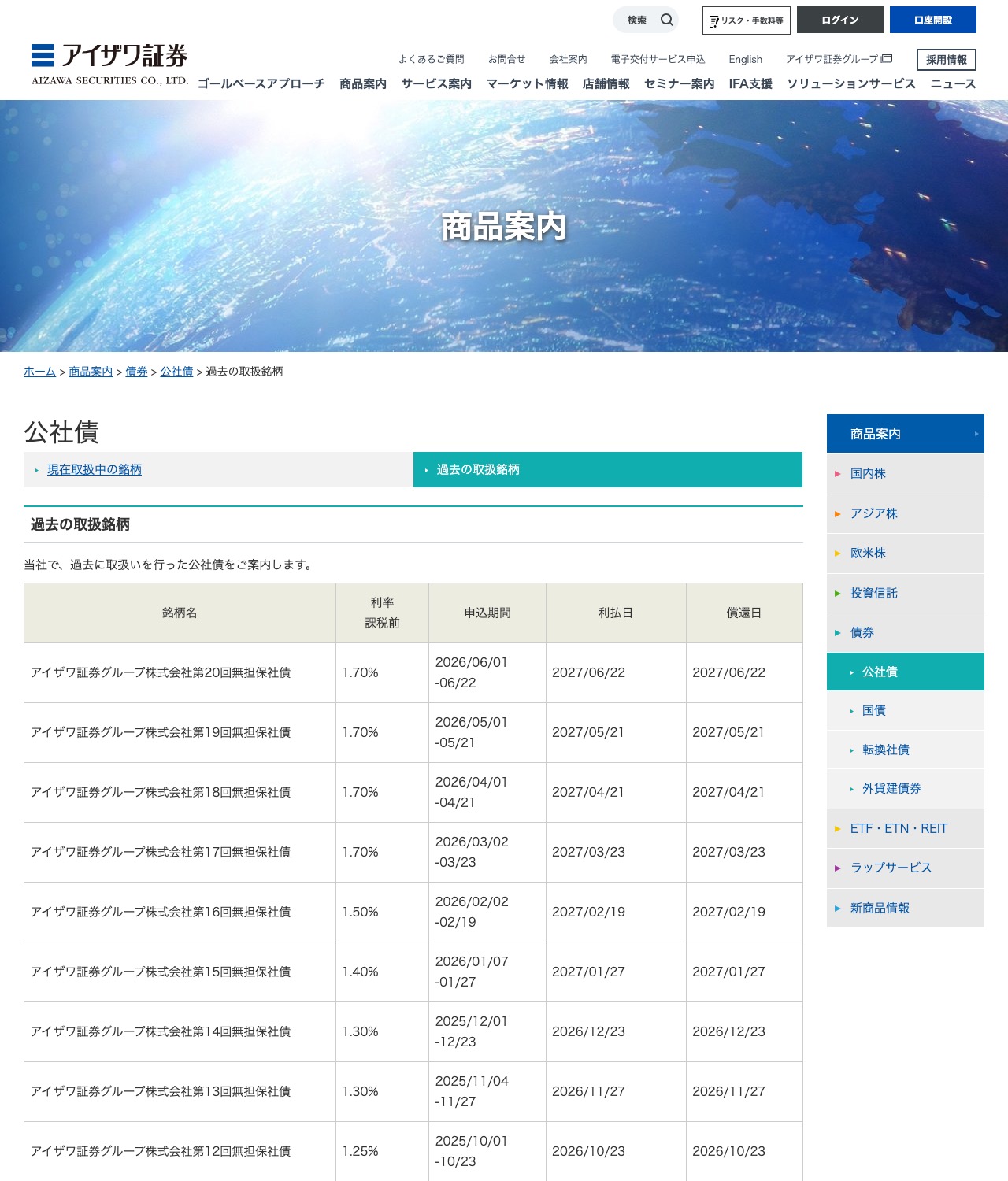
Task: Switch to 現在取扱中の銘柄 tab
Action: click(218, 469)
